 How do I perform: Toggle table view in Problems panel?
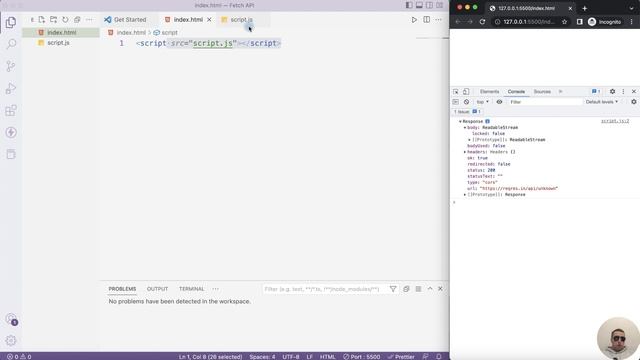click(418, 289)
